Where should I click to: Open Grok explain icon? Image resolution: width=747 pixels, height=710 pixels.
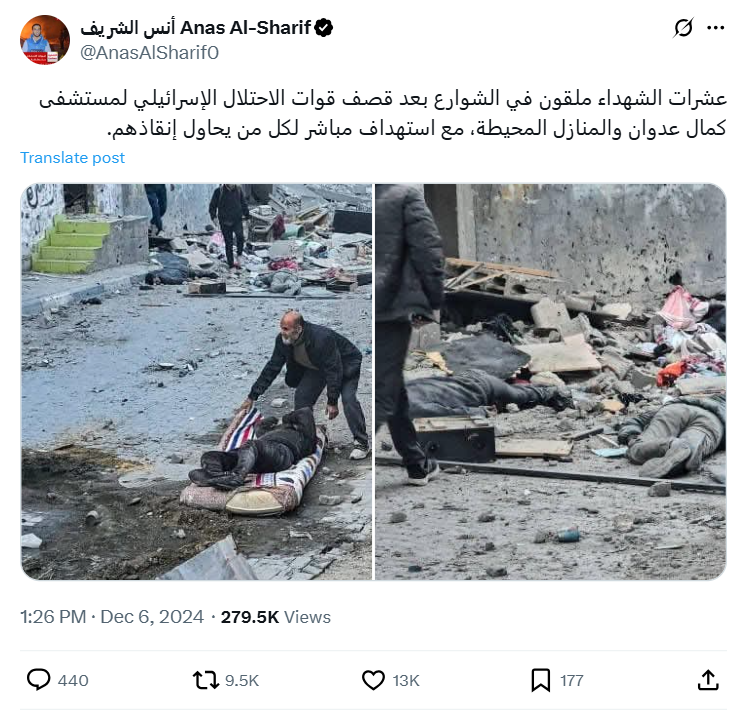683,28
